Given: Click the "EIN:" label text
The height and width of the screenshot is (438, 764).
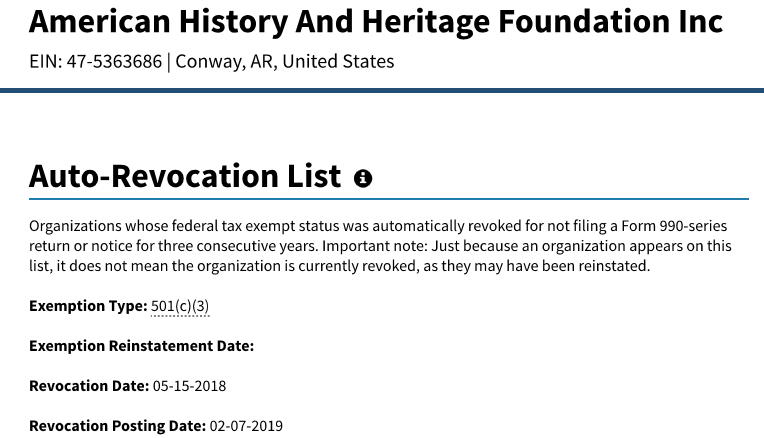Looking at the screenshot, I should pos(46,61).
